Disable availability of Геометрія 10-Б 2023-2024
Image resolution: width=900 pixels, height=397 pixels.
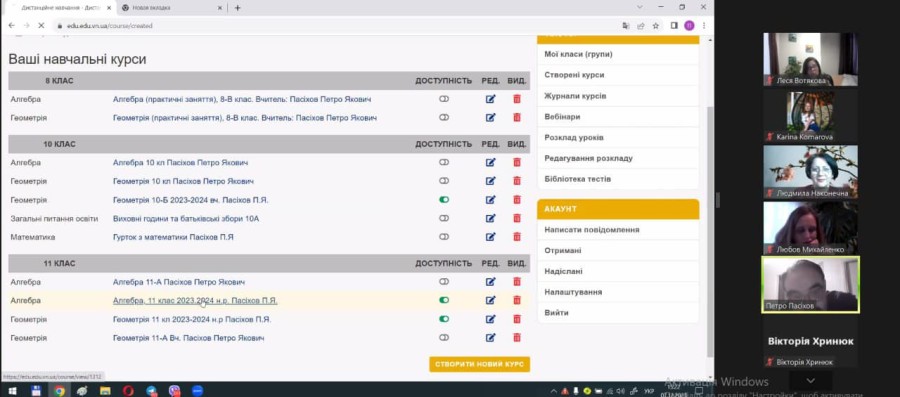[x=444, y=200]
